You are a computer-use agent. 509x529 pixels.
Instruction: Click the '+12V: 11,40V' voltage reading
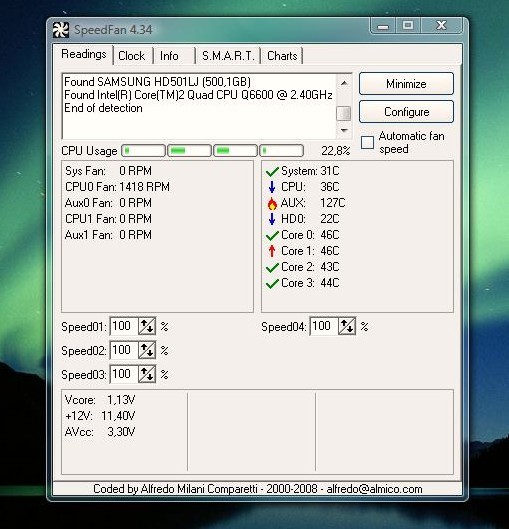pos(100,416)
